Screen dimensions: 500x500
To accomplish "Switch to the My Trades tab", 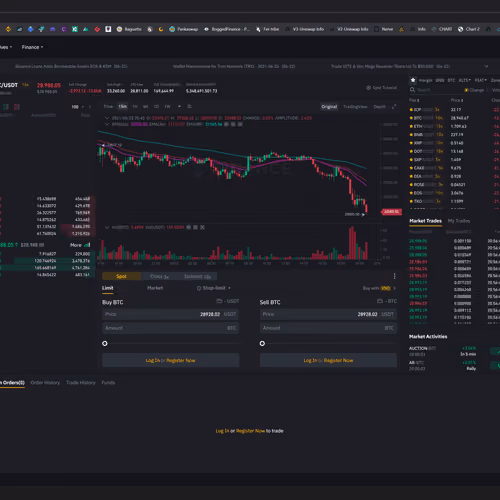I will pos(459,221).
